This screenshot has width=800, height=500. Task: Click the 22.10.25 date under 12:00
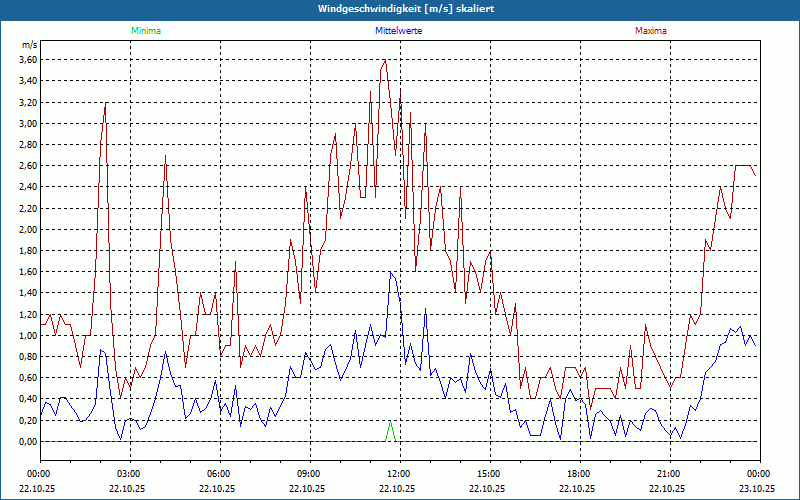[397, 488]
